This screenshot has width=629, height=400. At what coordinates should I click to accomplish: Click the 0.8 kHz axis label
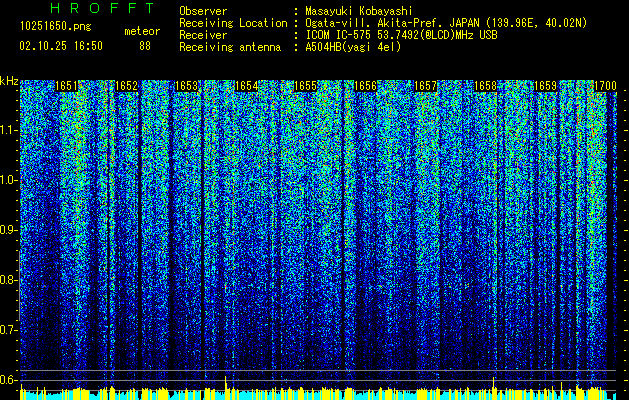8,280
